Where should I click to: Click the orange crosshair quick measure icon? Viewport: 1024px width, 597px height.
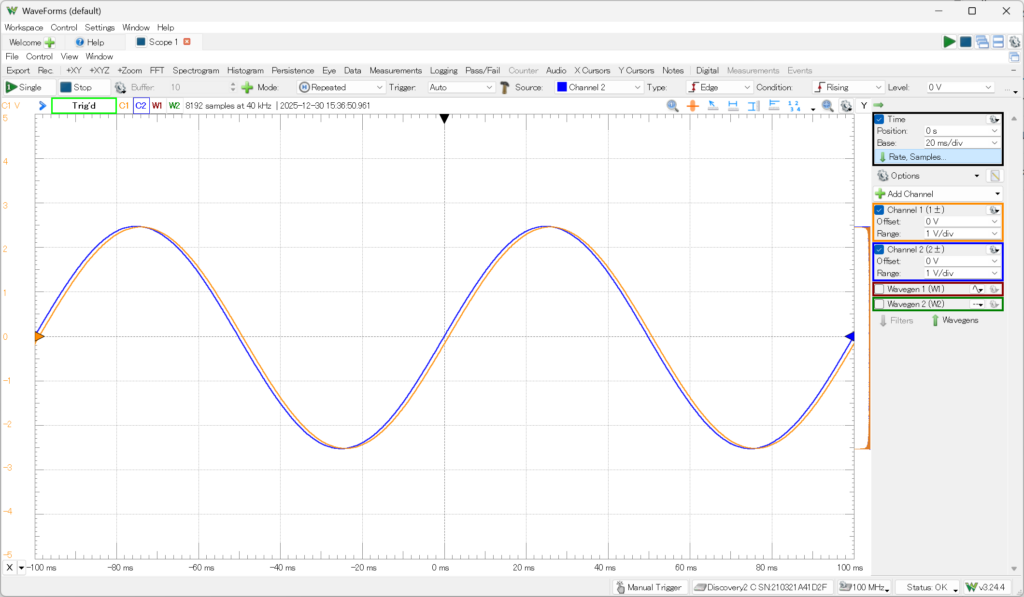click(x=693, y=105)
